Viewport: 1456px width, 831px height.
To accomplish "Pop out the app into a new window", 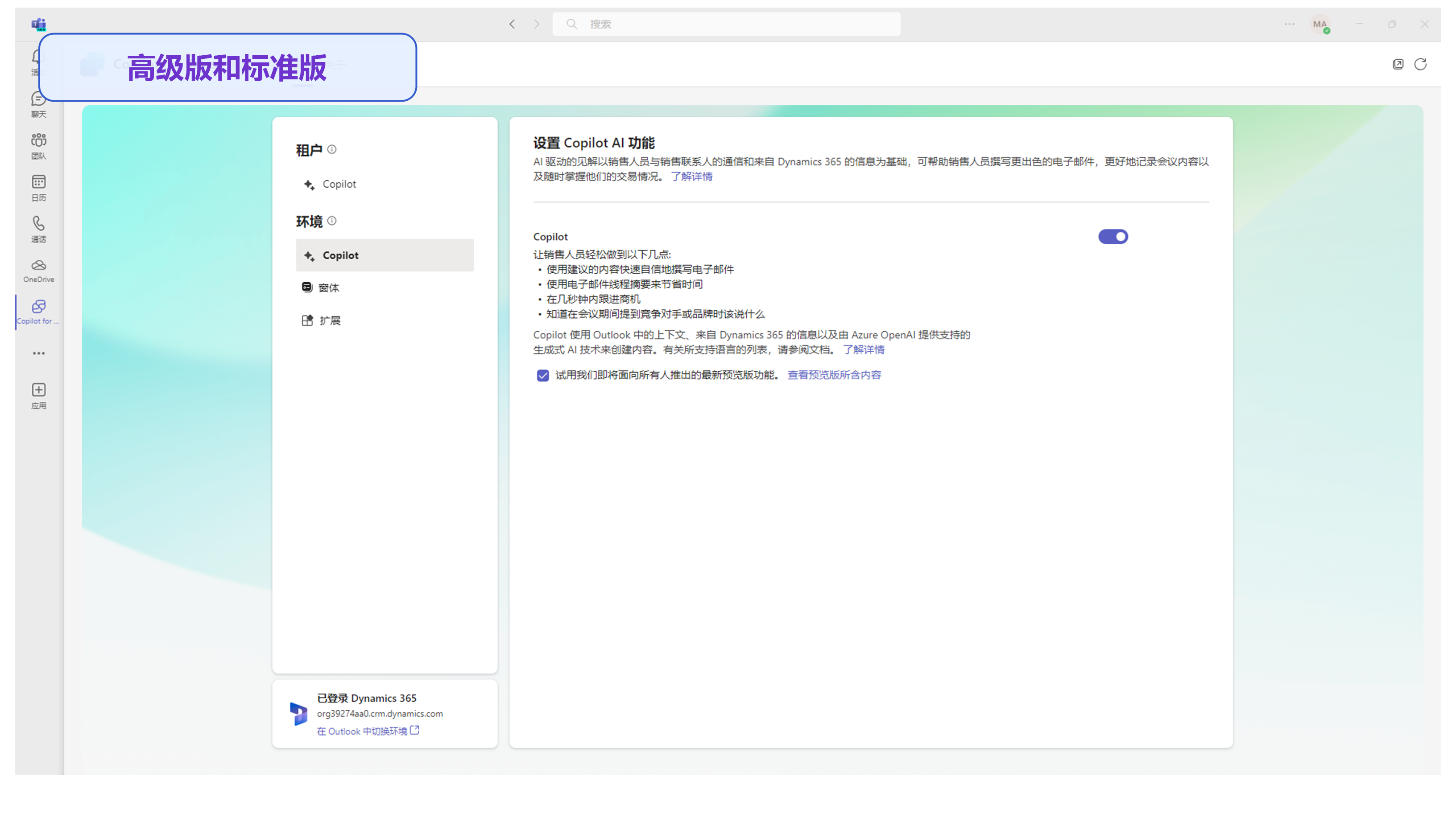I will [1398, 64].
